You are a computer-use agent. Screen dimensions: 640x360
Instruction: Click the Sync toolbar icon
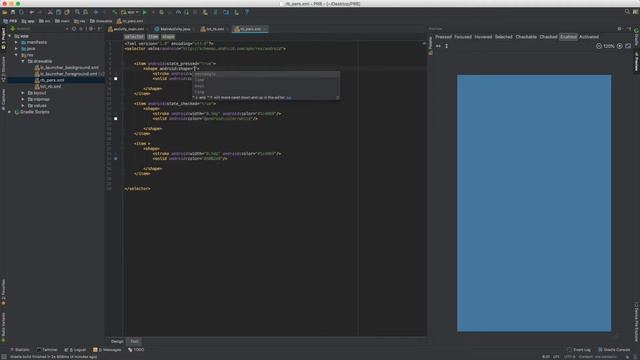coord(21,12)
